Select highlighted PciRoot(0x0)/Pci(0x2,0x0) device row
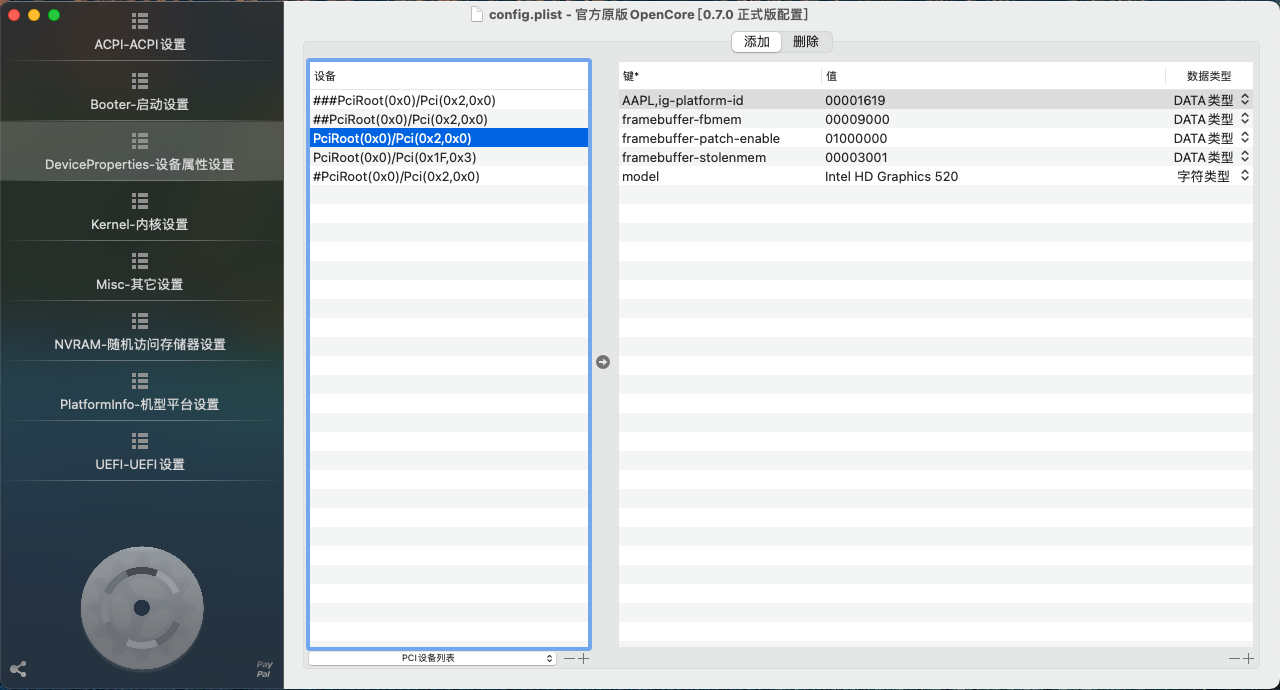This screenshot has width=1280, height=690. tap(449, 138)
